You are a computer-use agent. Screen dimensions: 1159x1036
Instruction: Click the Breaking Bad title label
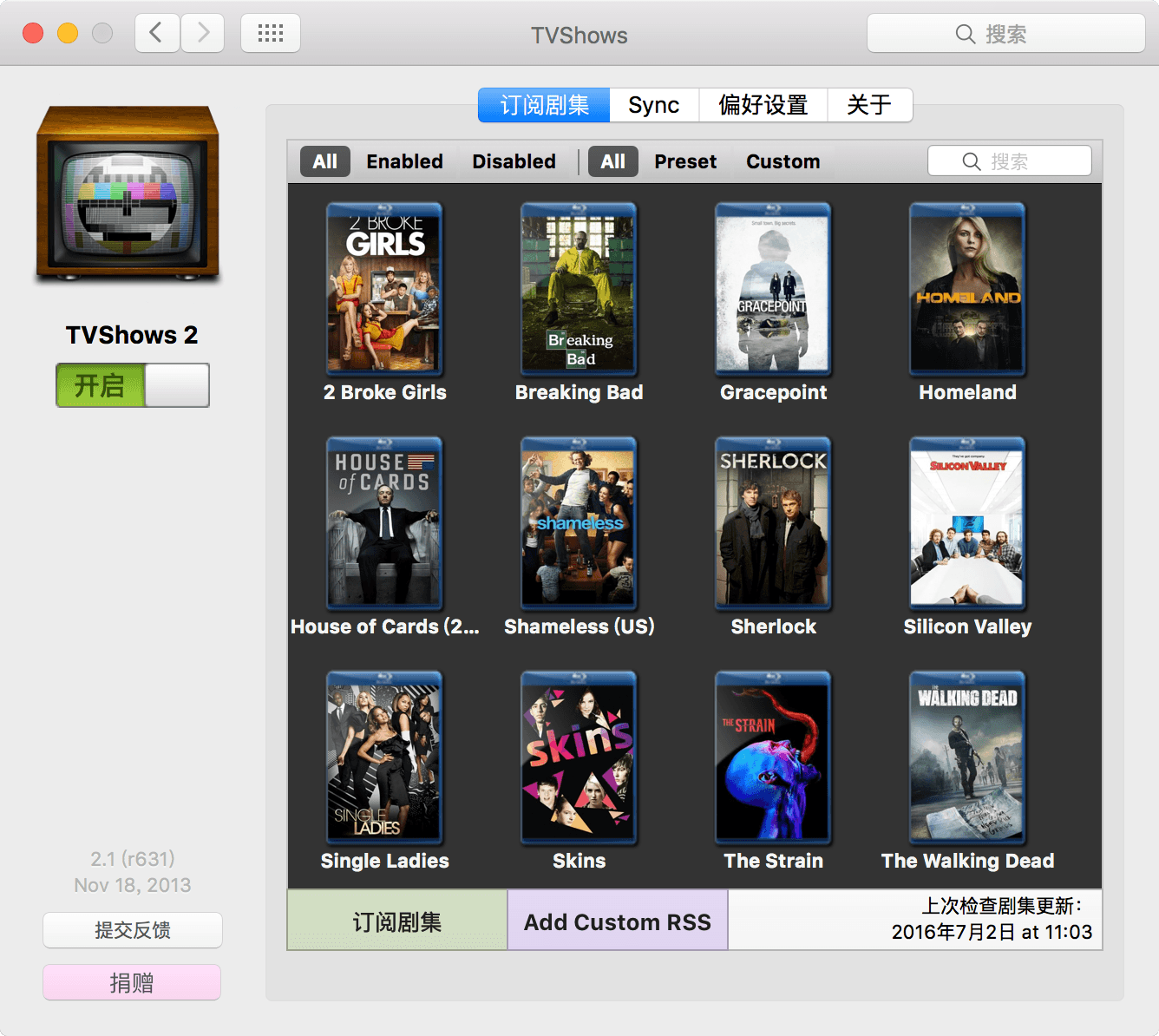click(579, 392)
